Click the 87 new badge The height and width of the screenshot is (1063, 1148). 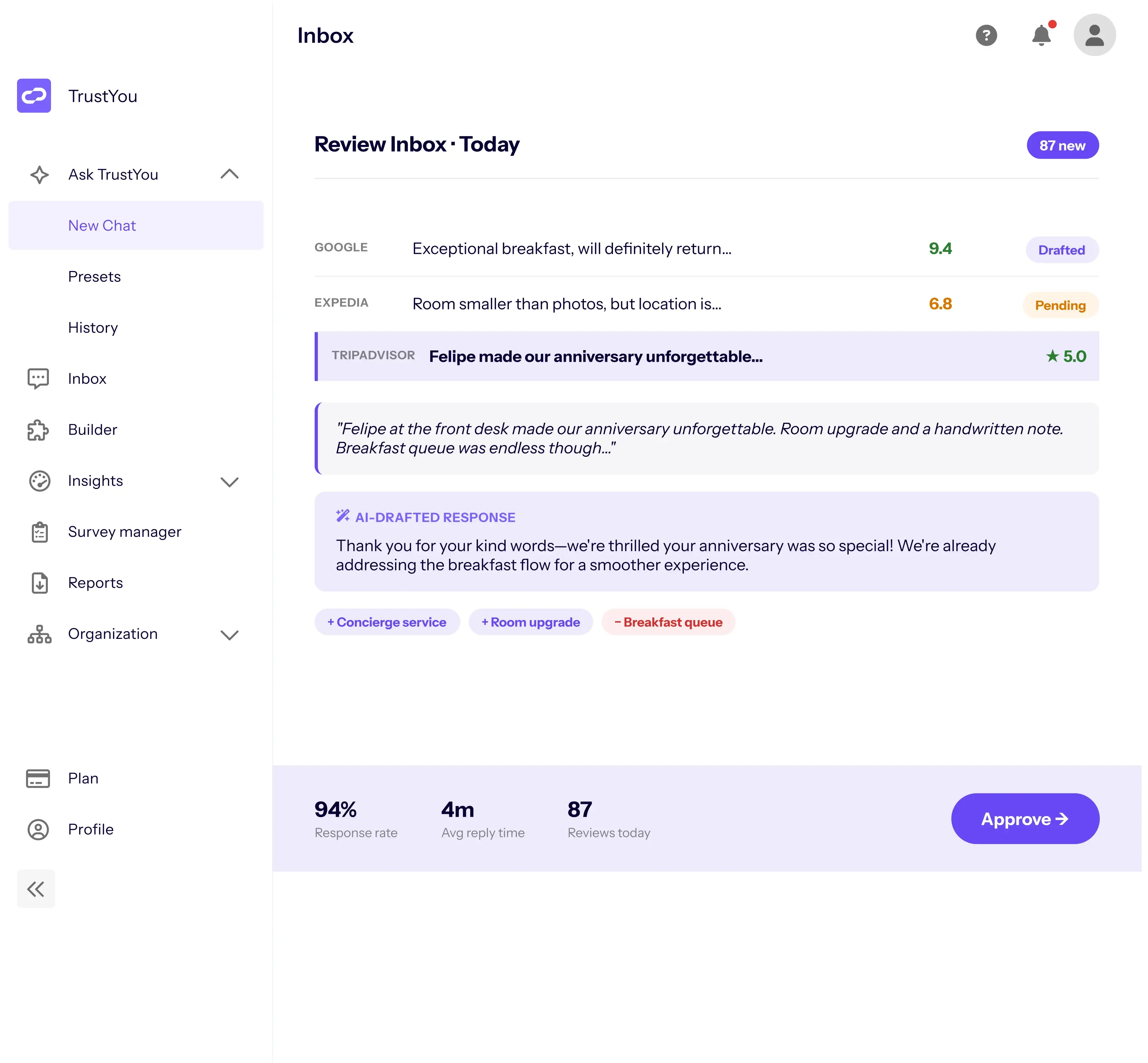click(x=1062, y=145)
